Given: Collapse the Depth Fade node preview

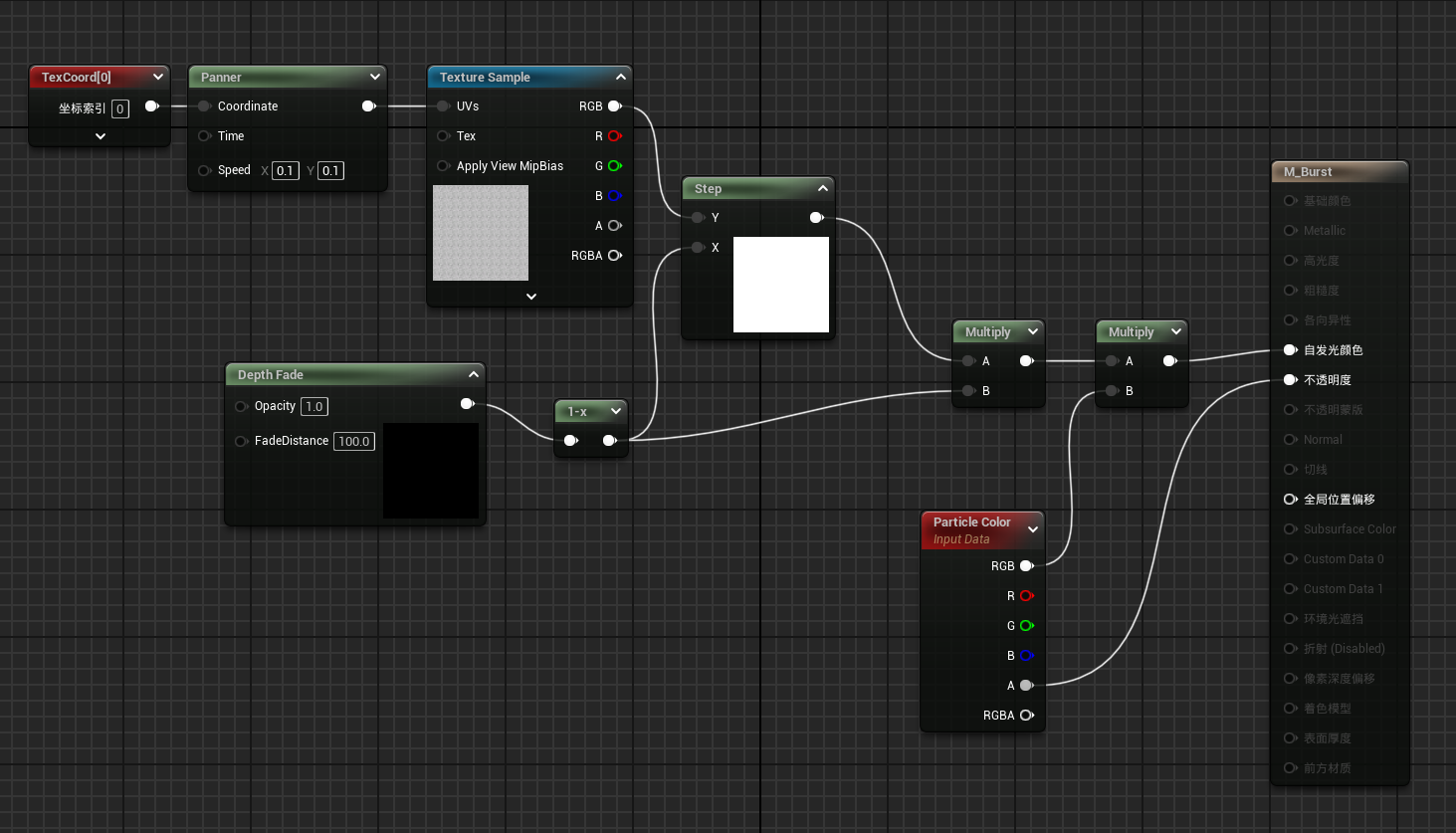Looking at the screenshot, I should 473,374.
